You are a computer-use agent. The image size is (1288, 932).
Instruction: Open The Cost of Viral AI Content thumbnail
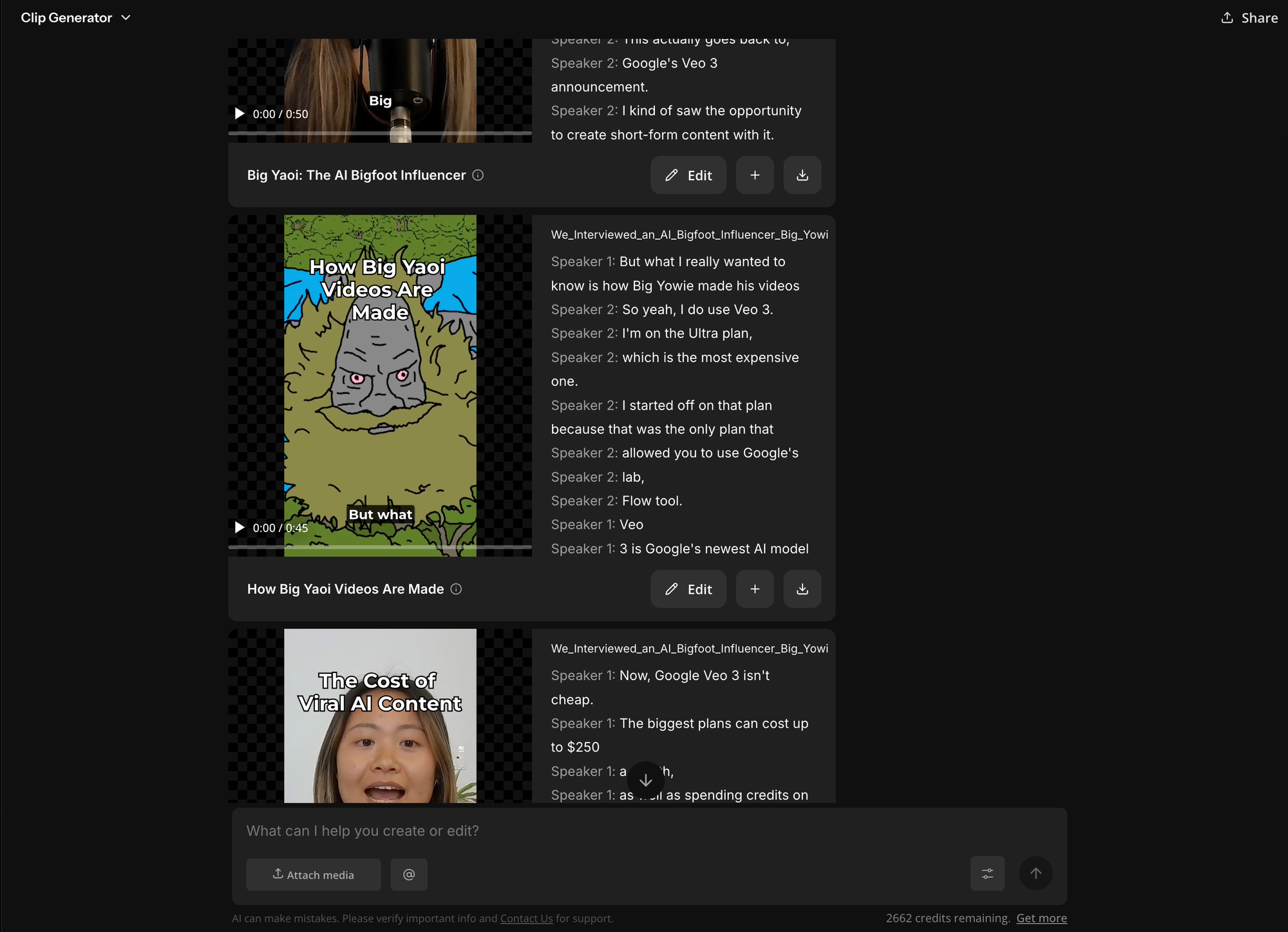click(380, 716)
